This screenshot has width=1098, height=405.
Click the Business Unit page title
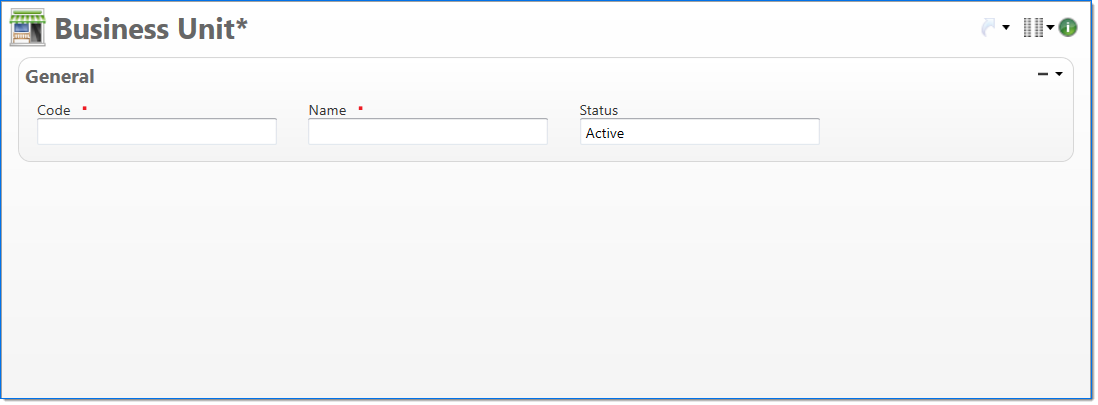[151, 29]
